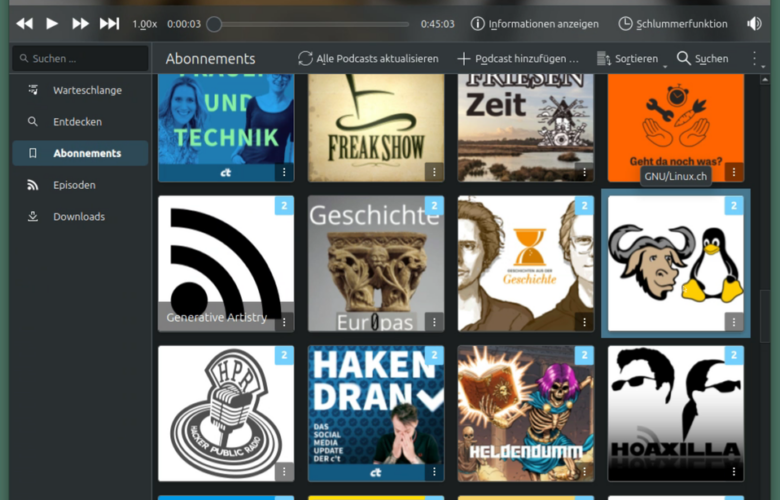780x500 pixels.
Task: Open Entdecken in the sidebar
Action: (x=81, y=121)
